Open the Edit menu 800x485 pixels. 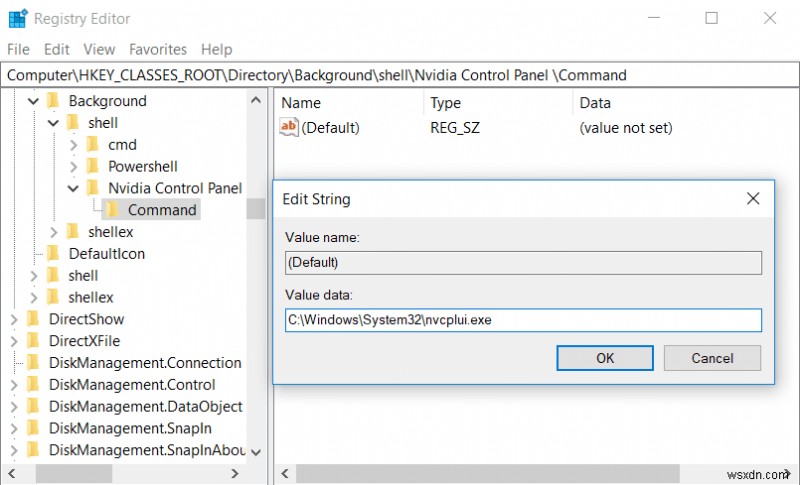click(x=57, y=49)
